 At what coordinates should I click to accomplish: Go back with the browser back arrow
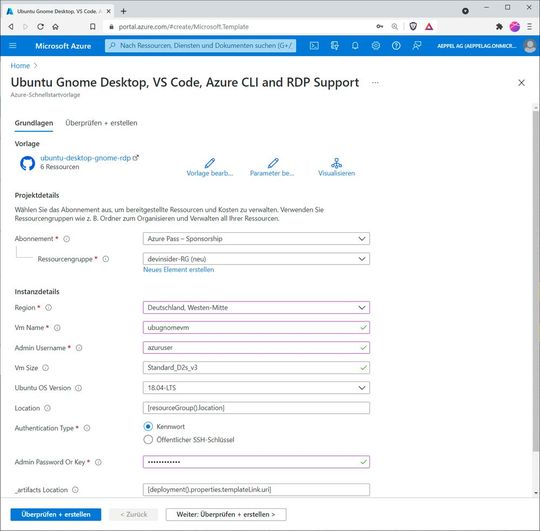(x=11, y=27)
